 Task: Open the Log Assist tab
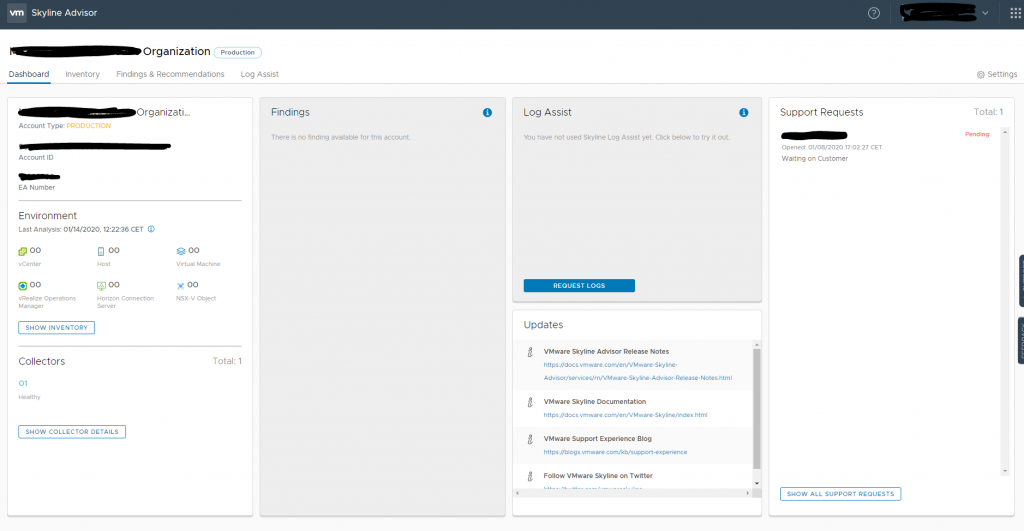coord(259,74)
